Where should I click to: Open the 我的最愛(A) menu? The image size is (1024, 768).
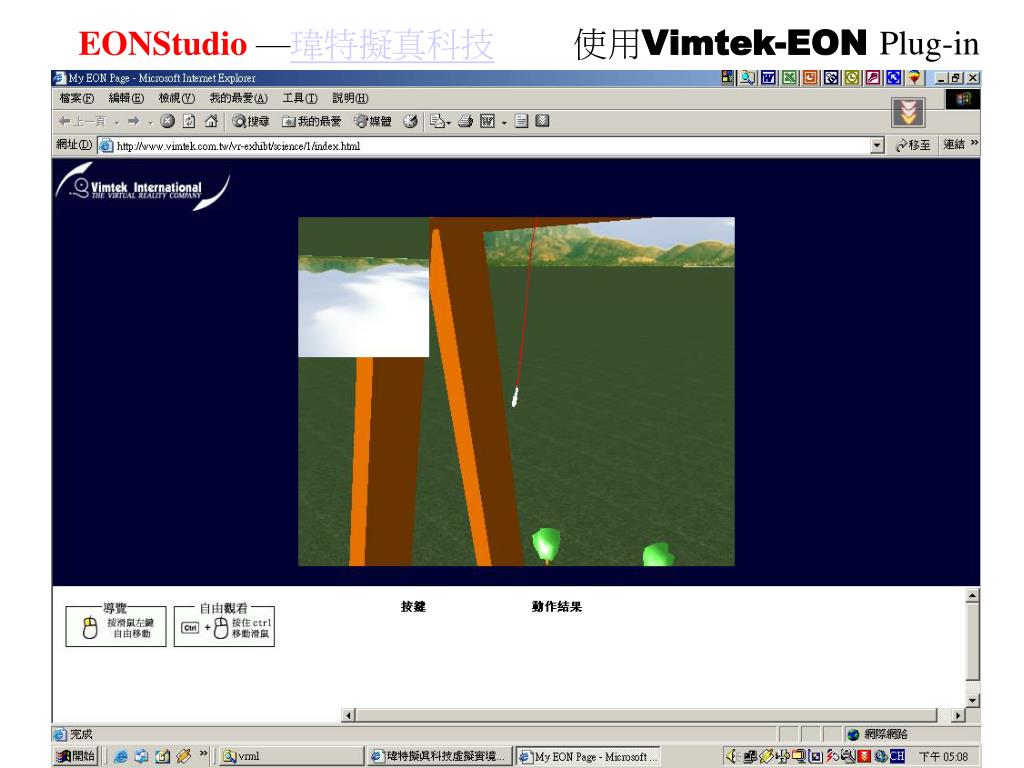(x=238, y=98)
